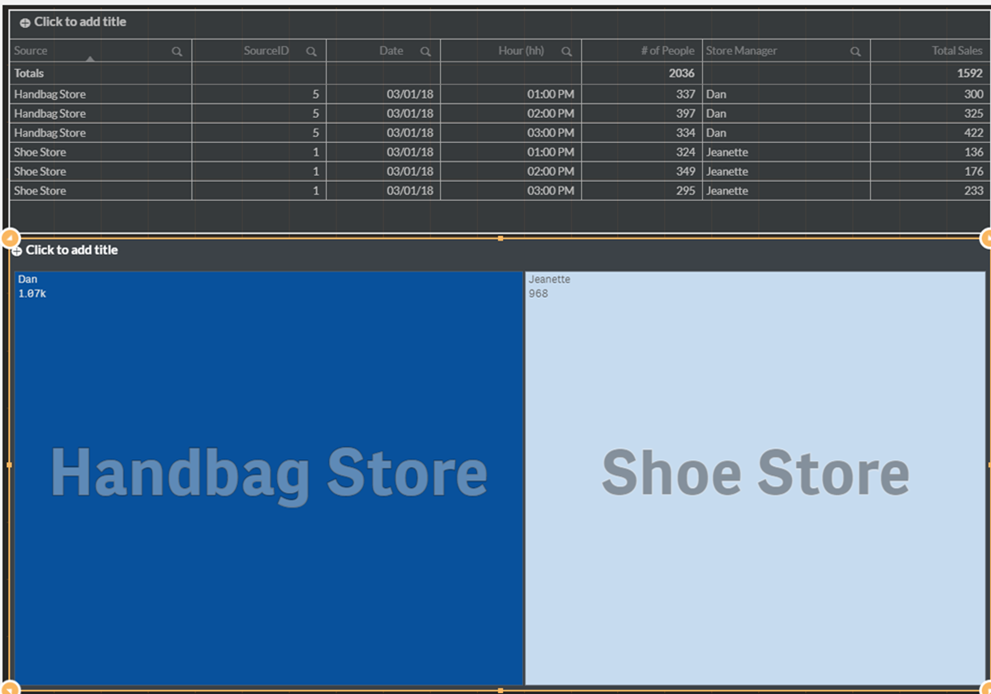Click the Date column search icon
The image size is (991, 694).
click(425, 52)
